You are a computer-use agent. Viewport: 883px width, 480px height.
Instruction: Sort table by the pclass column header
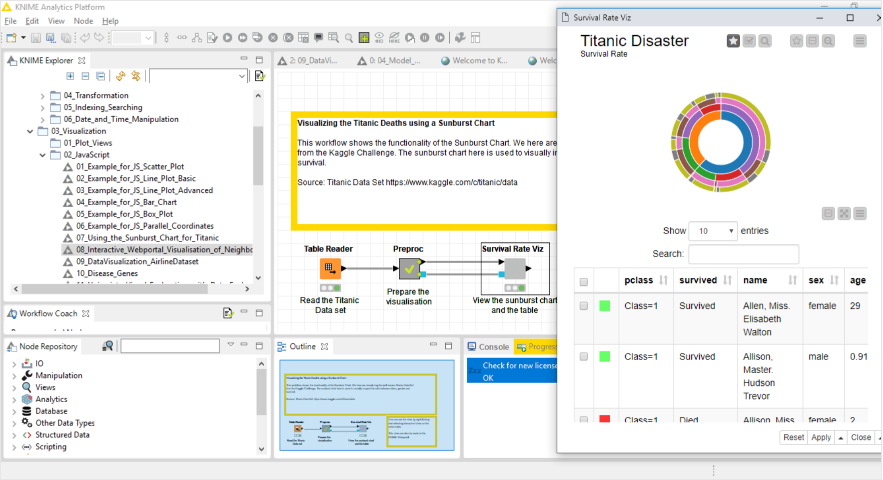point(645,280)
